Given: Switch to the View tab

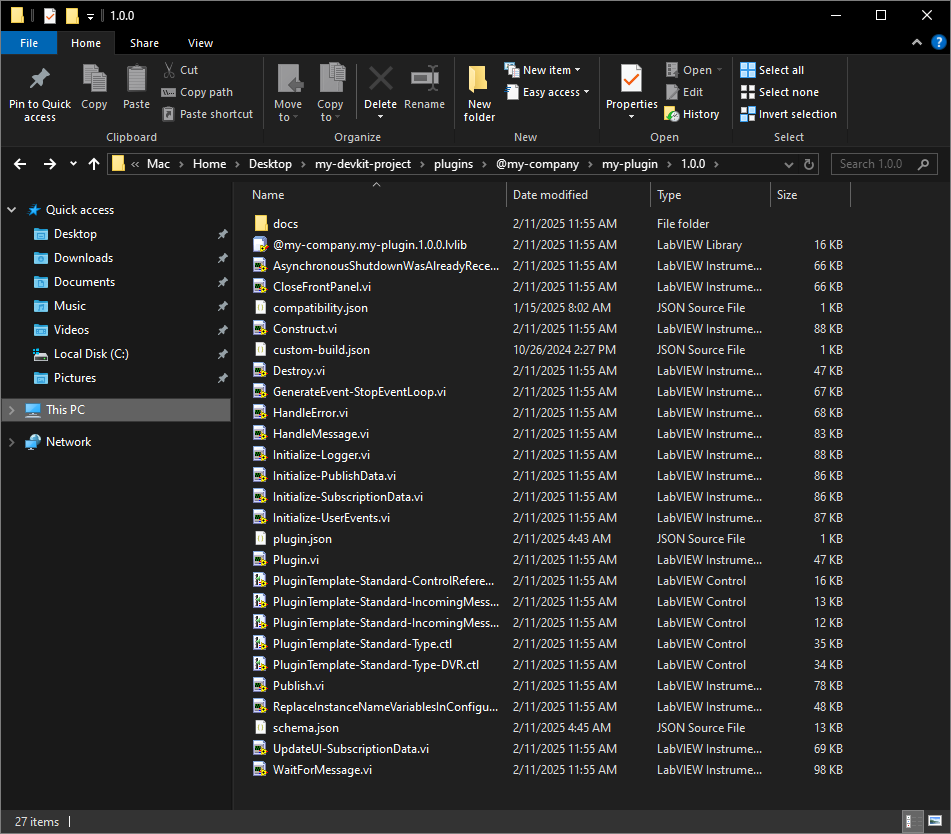Looking at the screenshot, I should click(200, 43).
